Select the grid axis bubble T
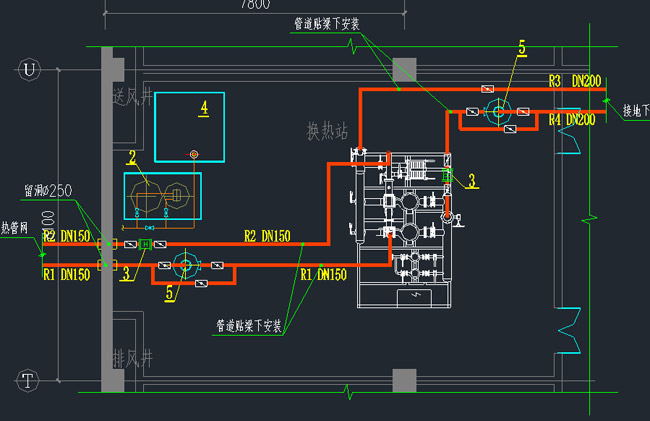This screenshot has height=421, width=650. tap(28, 379)
